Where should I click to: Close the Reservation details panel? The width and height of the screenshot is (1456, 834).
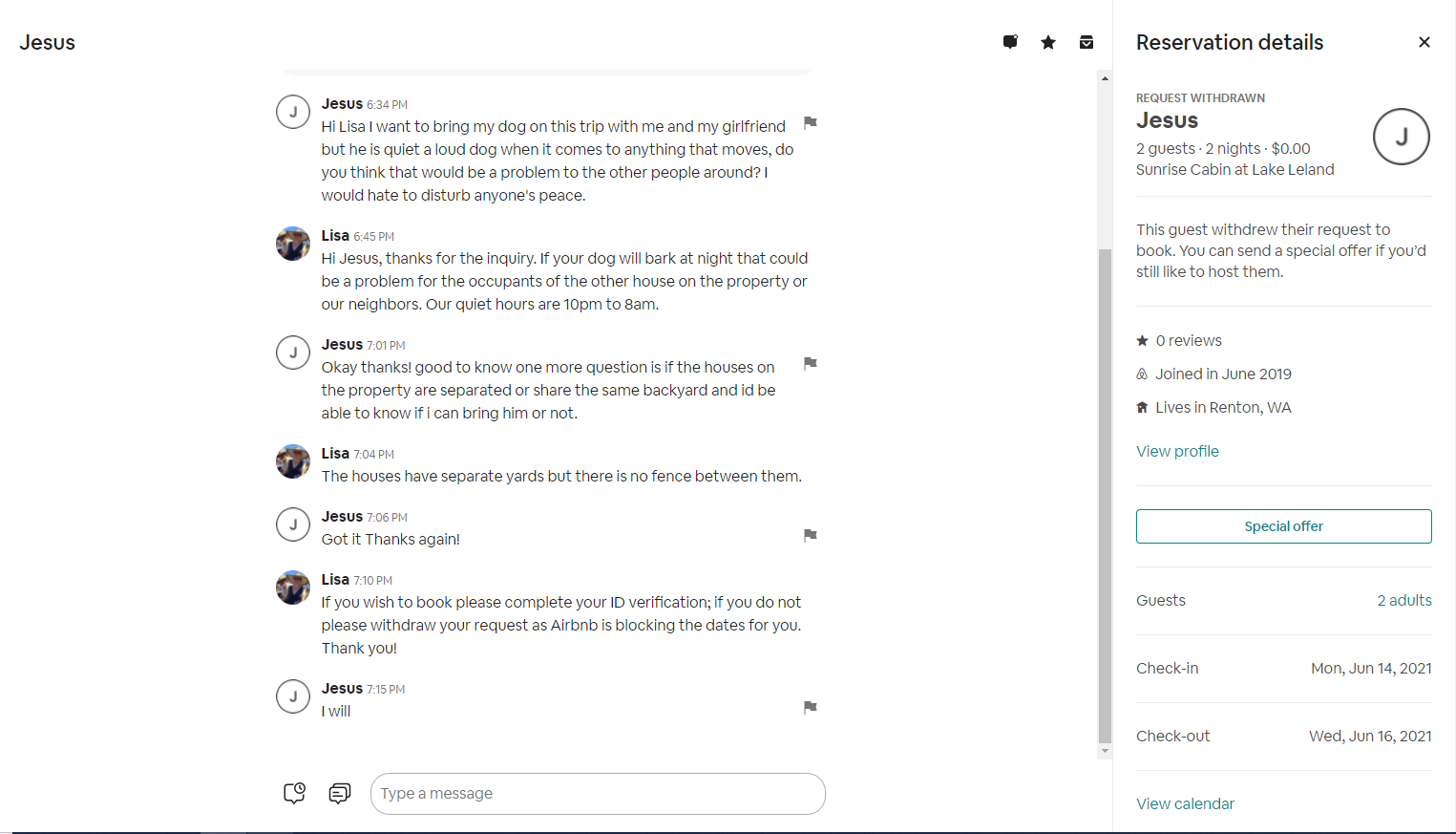[1424, 42]
